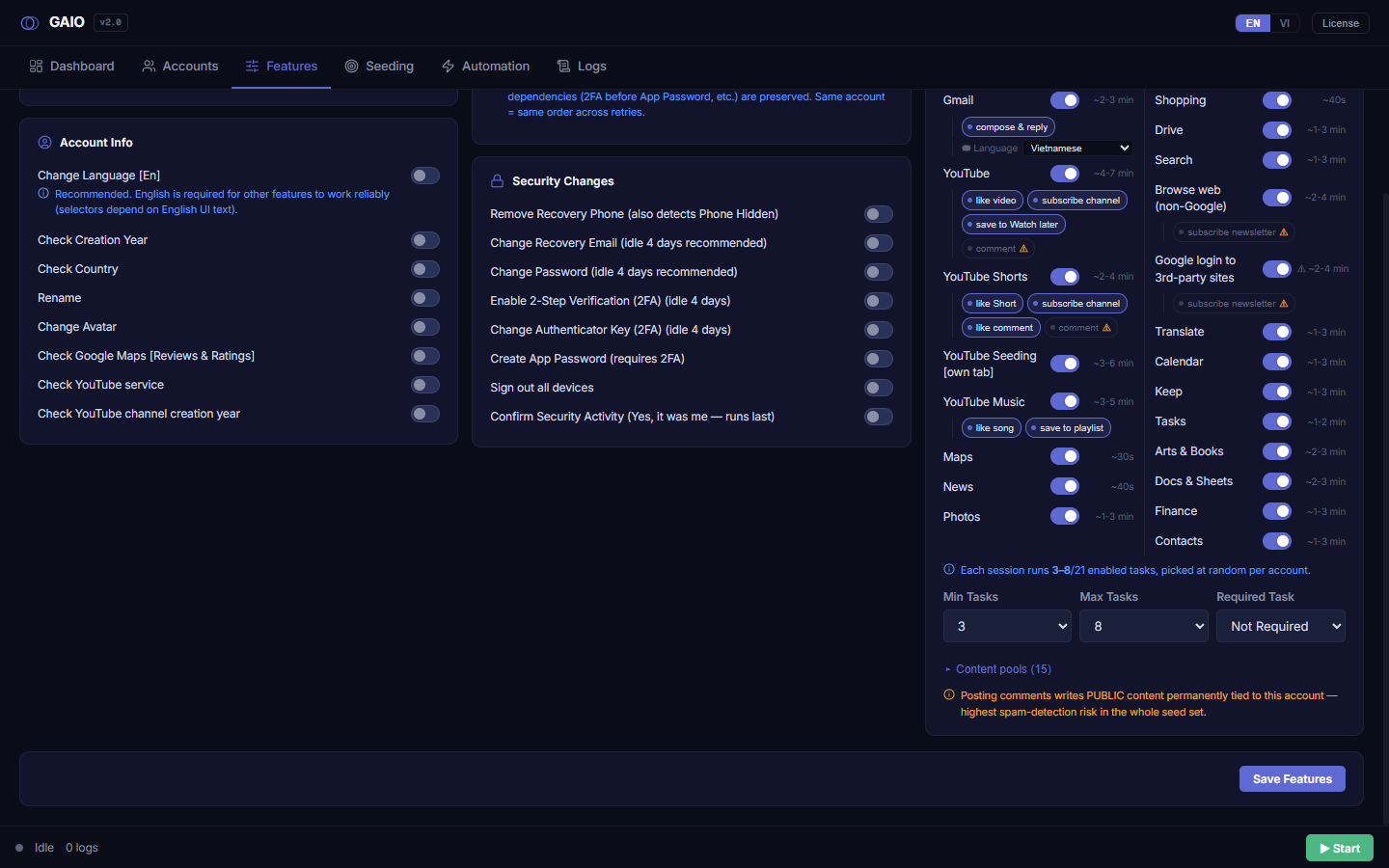Click the info icon beside the English recommendation
This screenshot has width=1389, height=868.
tap(43, 194)
